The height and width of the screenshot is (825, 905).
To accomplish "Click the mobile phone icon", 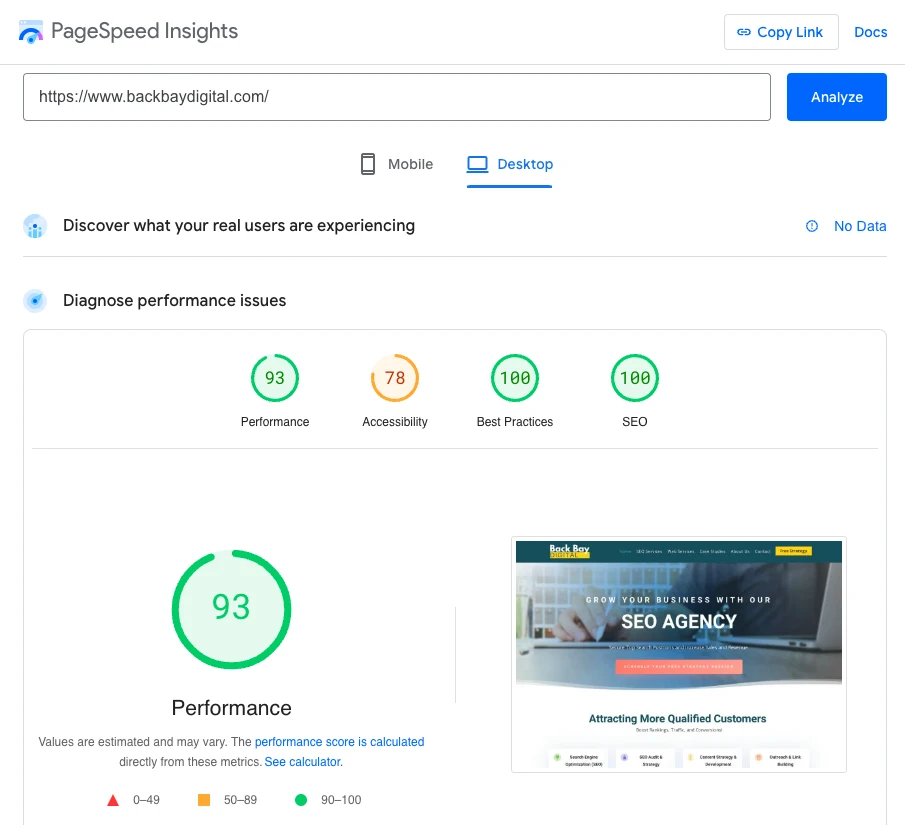I will point(368,164).
